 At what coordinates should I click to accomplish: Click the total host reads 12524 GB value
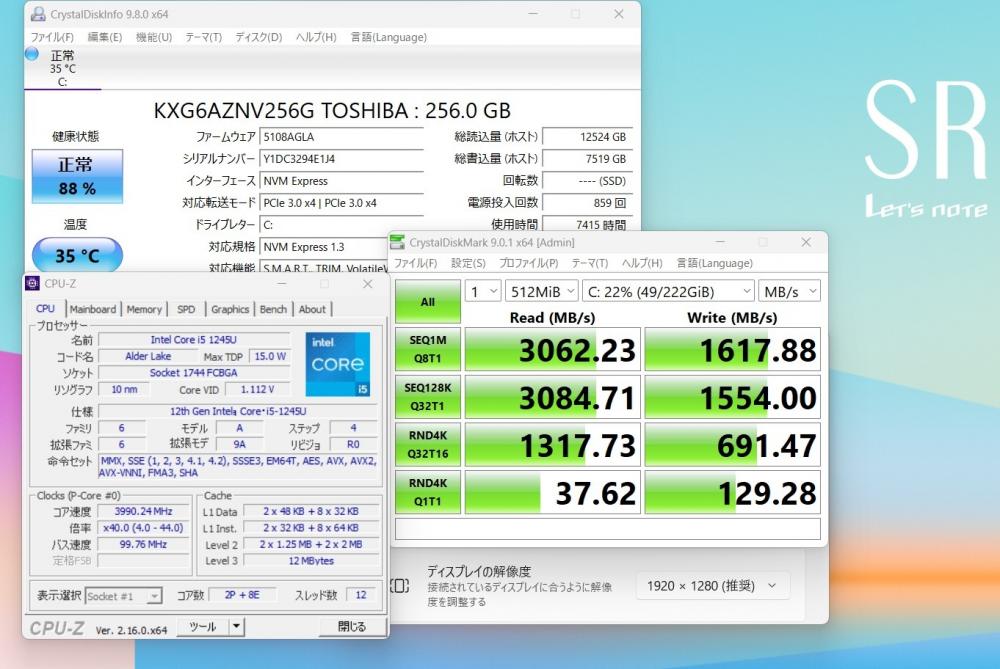coord(587,136)
